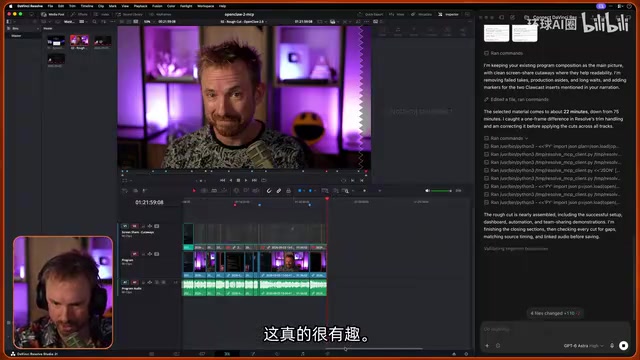Open the first attached image thumbnail in chat

point(496,33)
